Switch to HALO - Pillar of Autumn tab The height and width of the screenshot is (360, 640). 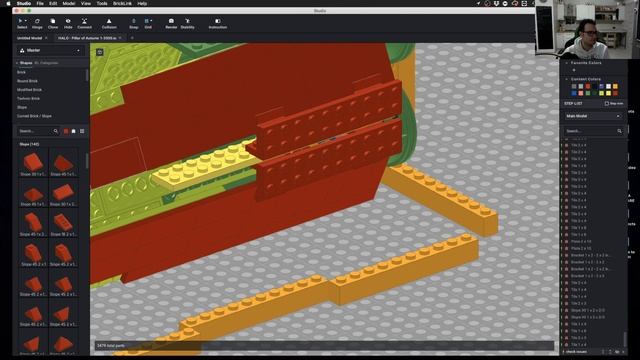[x=87, y=38]
